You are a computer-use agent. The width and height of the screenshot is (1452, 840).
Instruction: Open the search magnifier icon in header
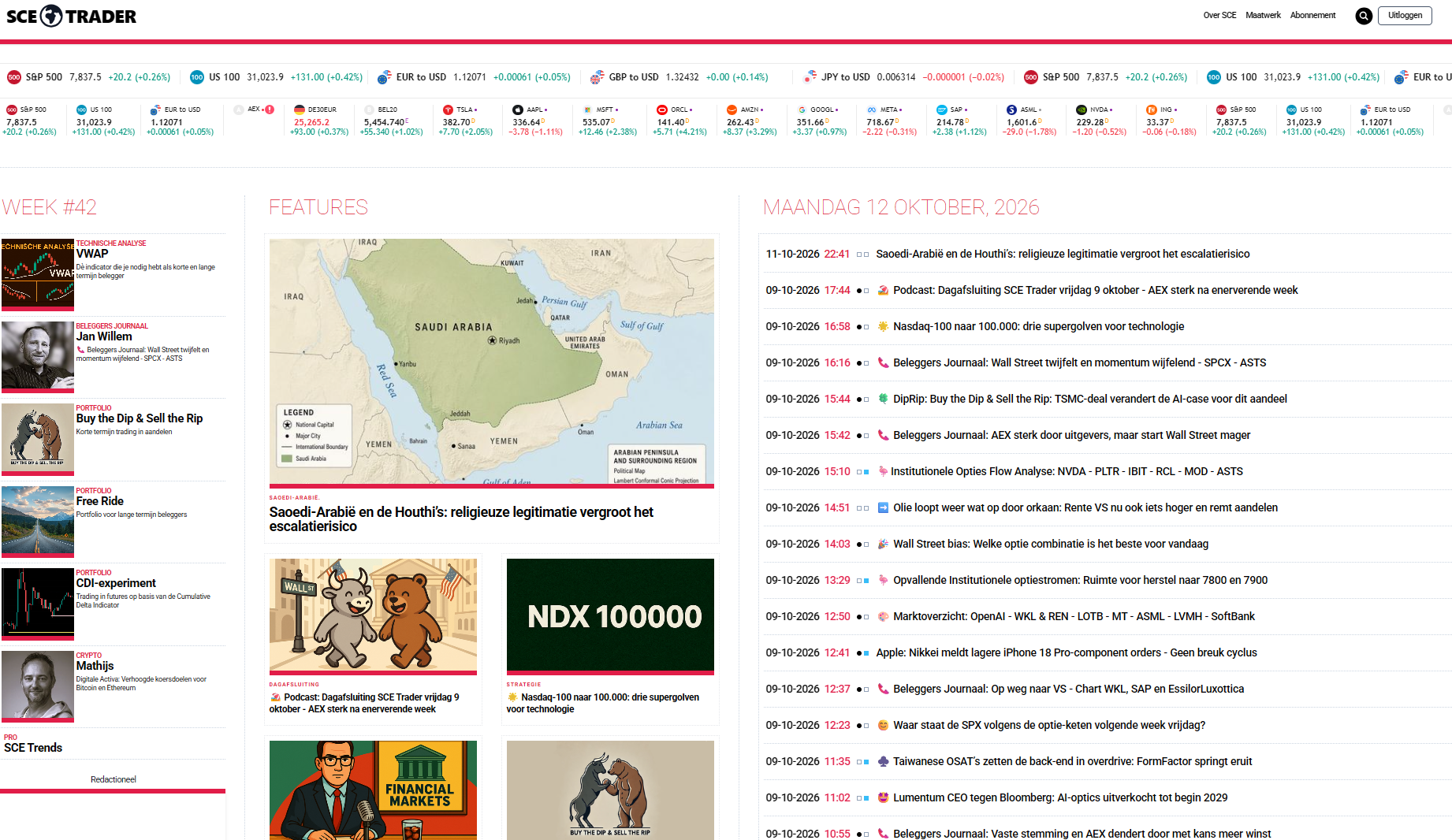pos(1364,16)
